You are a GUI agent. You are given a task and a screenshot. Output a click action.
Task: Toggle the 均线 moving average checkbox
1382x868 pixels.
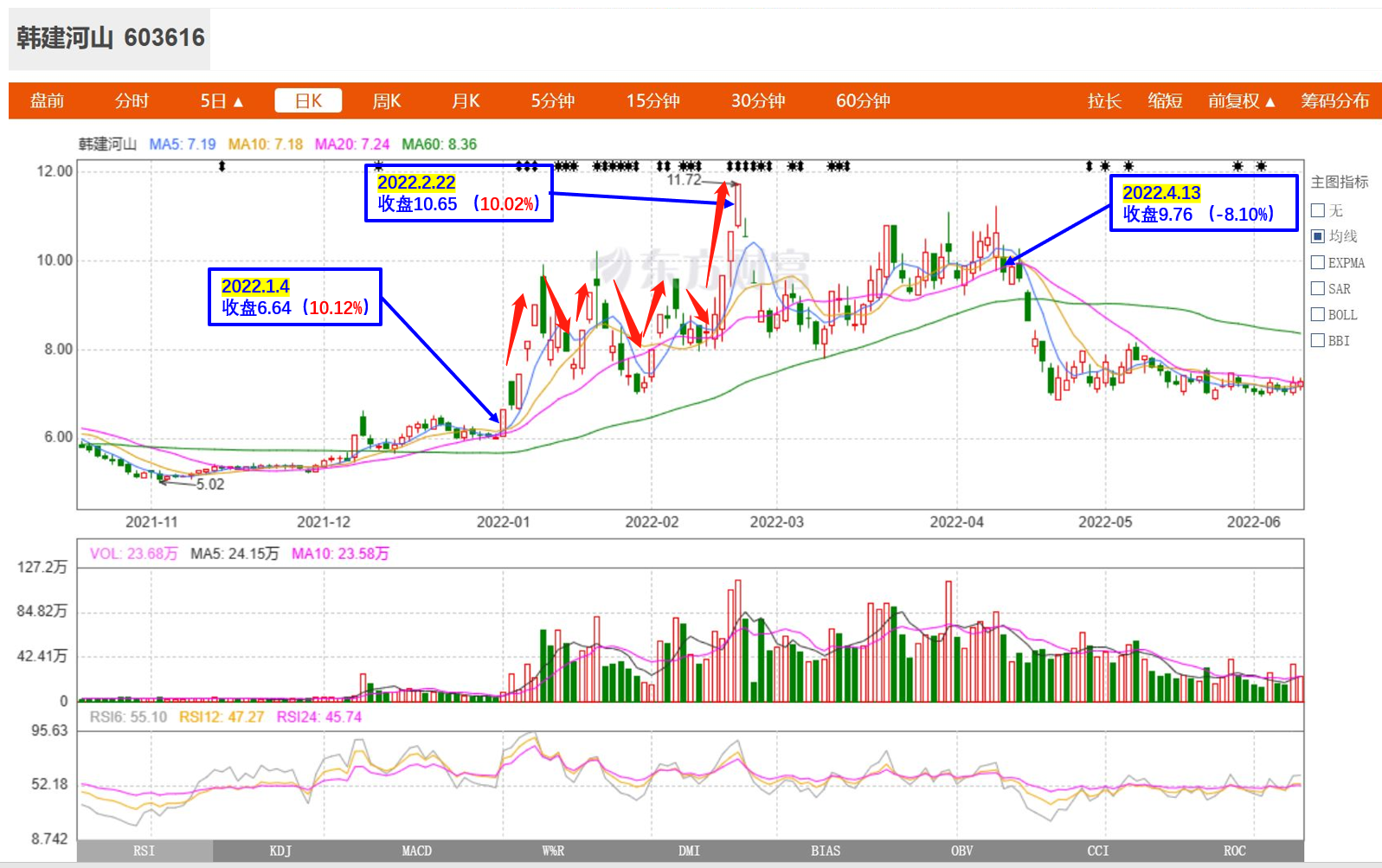[x=1318, y=236]
